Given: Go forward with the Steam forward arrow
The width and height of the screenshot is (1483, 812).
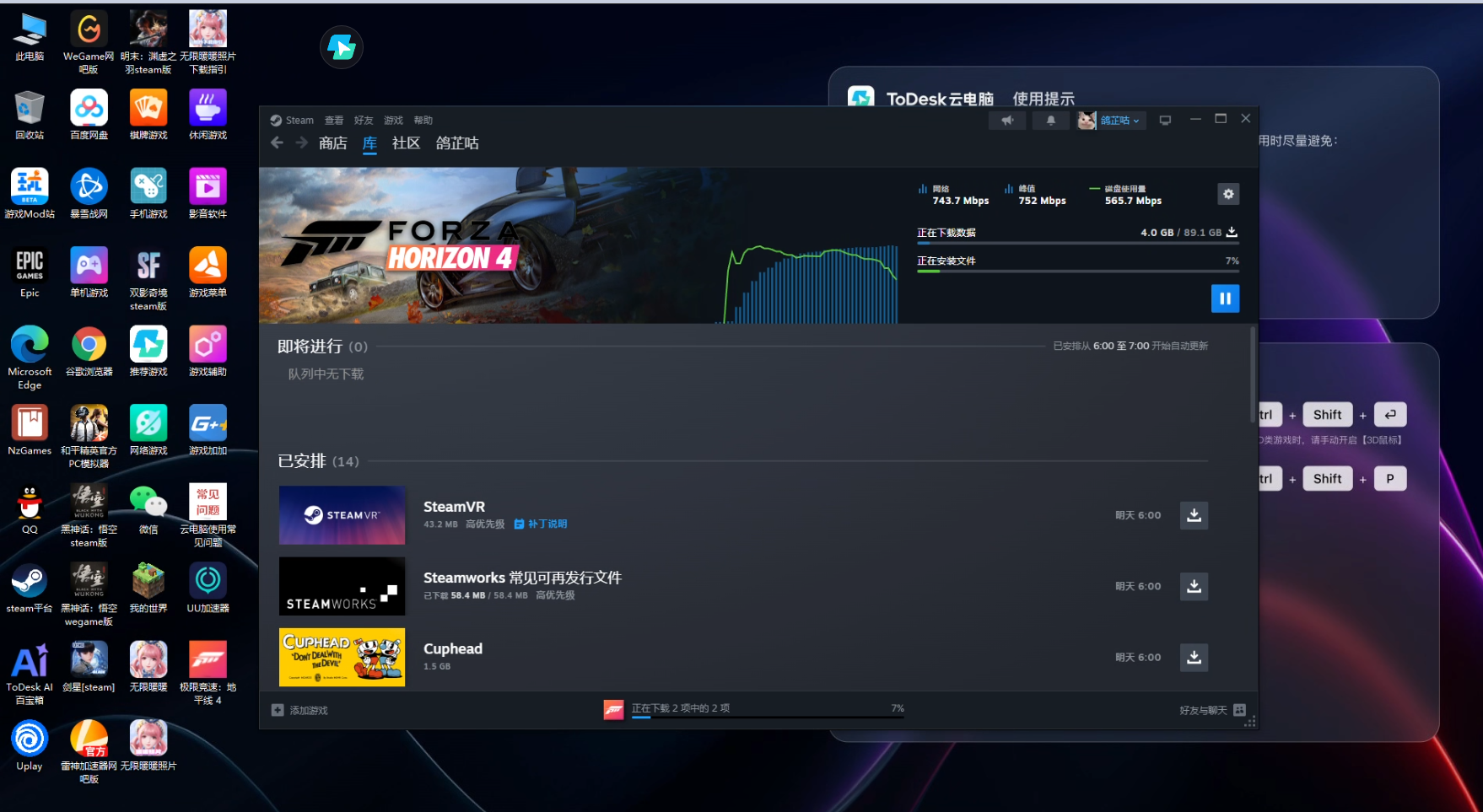Looking at the screenshot, I should [301, 143].
